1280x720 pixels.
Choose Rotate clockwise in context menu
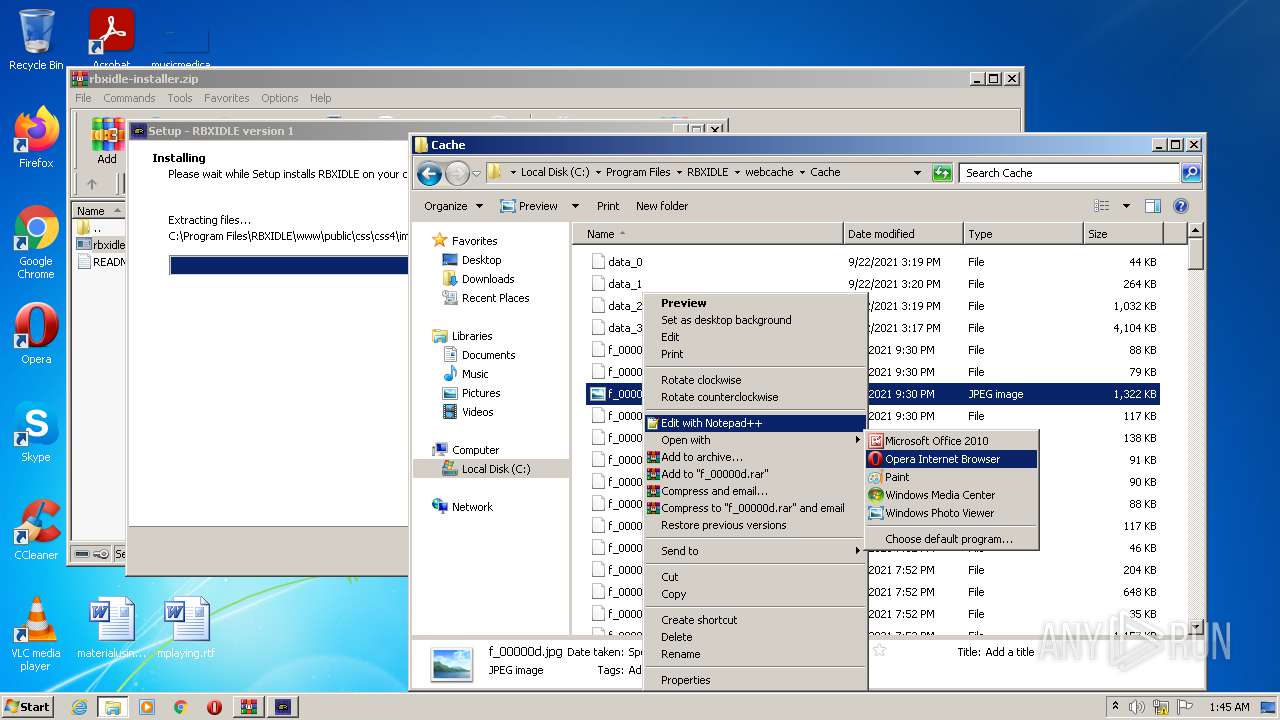[x=755, y=380]
